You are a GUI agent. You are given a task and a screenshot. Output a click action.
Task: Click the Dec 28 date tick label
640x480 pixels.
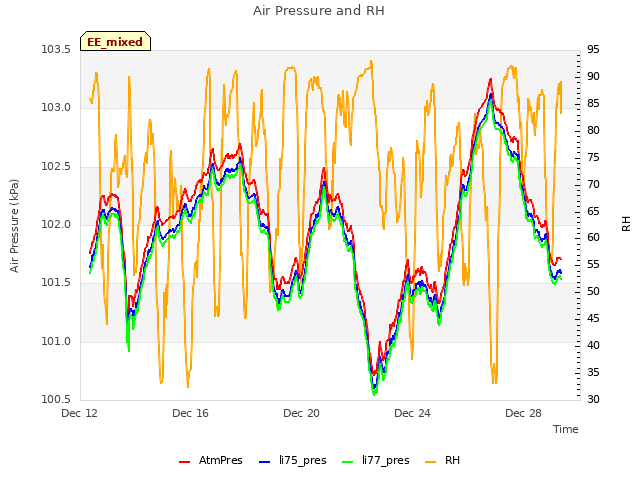(523, 413)
